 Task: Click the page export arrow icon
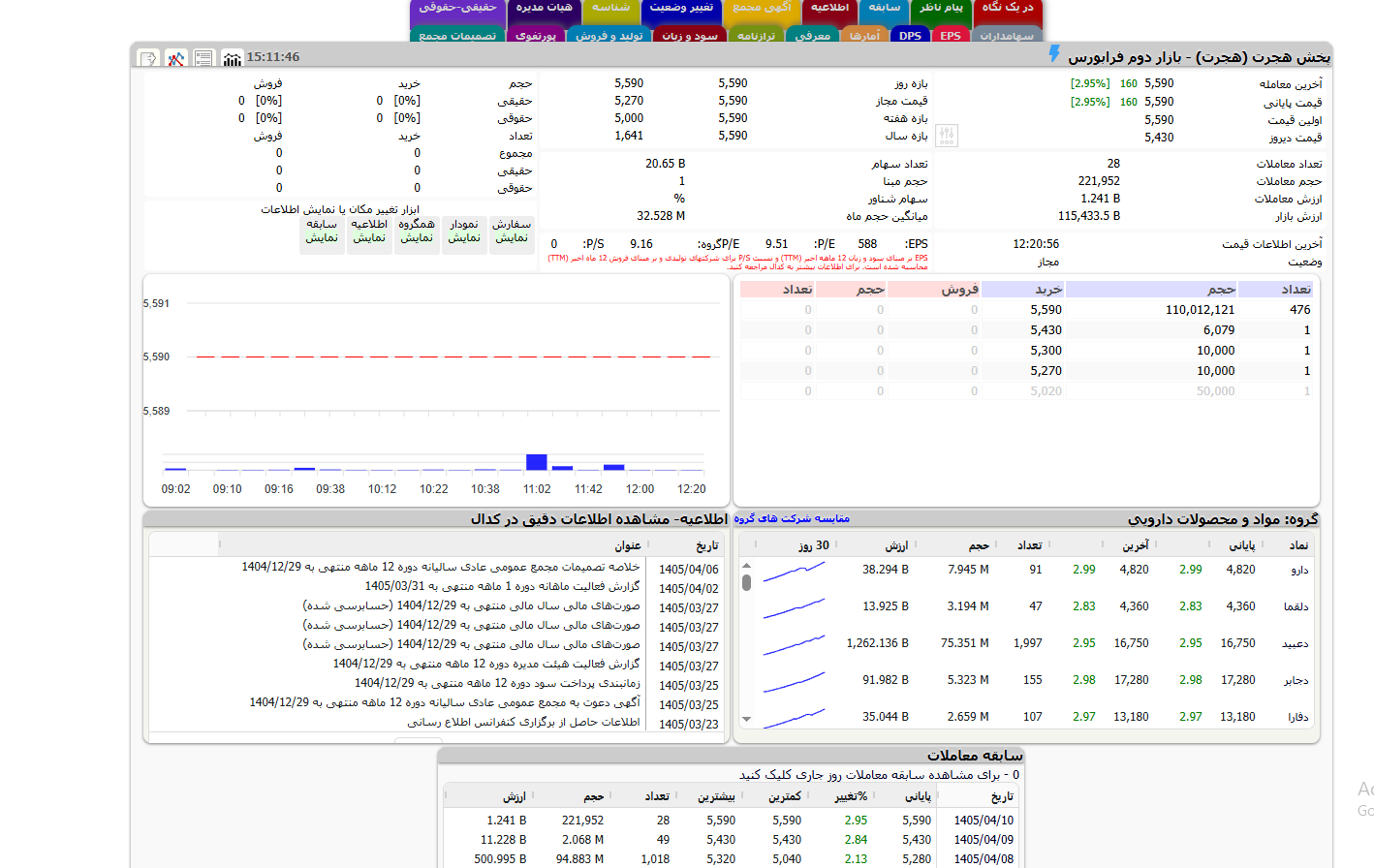click(148, 58)
